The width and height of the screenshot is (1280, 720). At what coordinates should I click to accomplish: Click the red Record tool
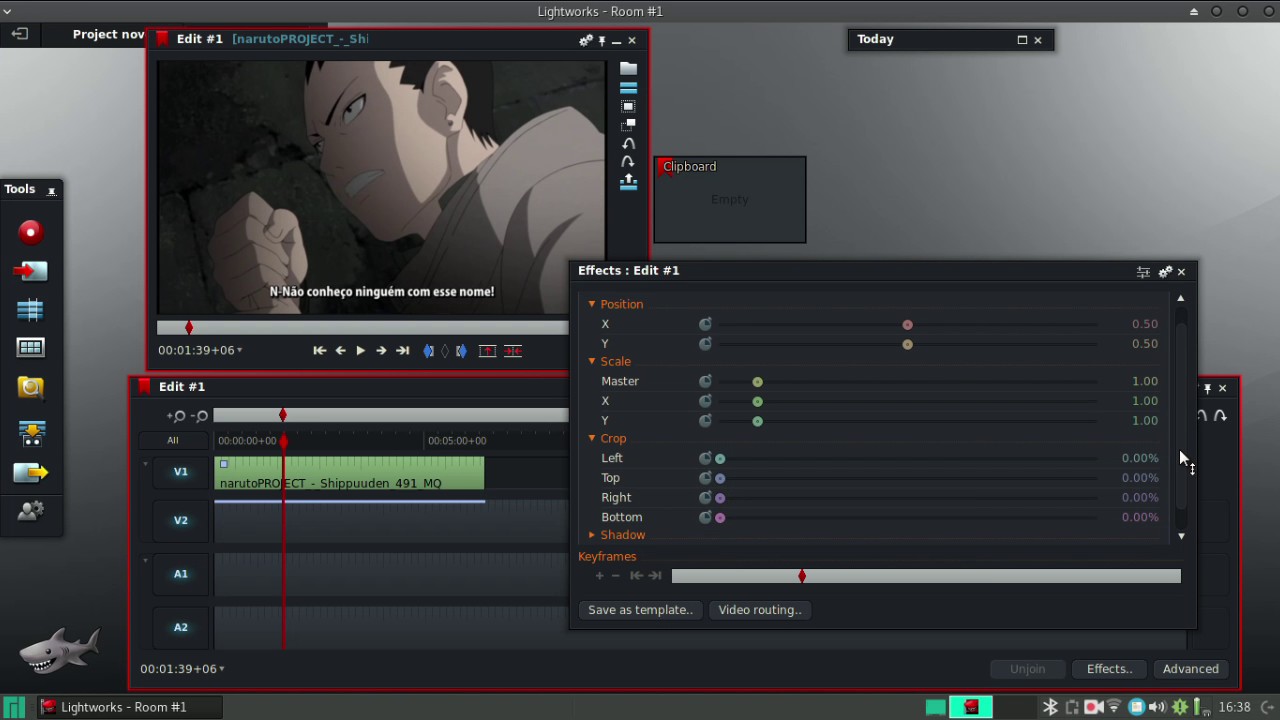point(30,232)
